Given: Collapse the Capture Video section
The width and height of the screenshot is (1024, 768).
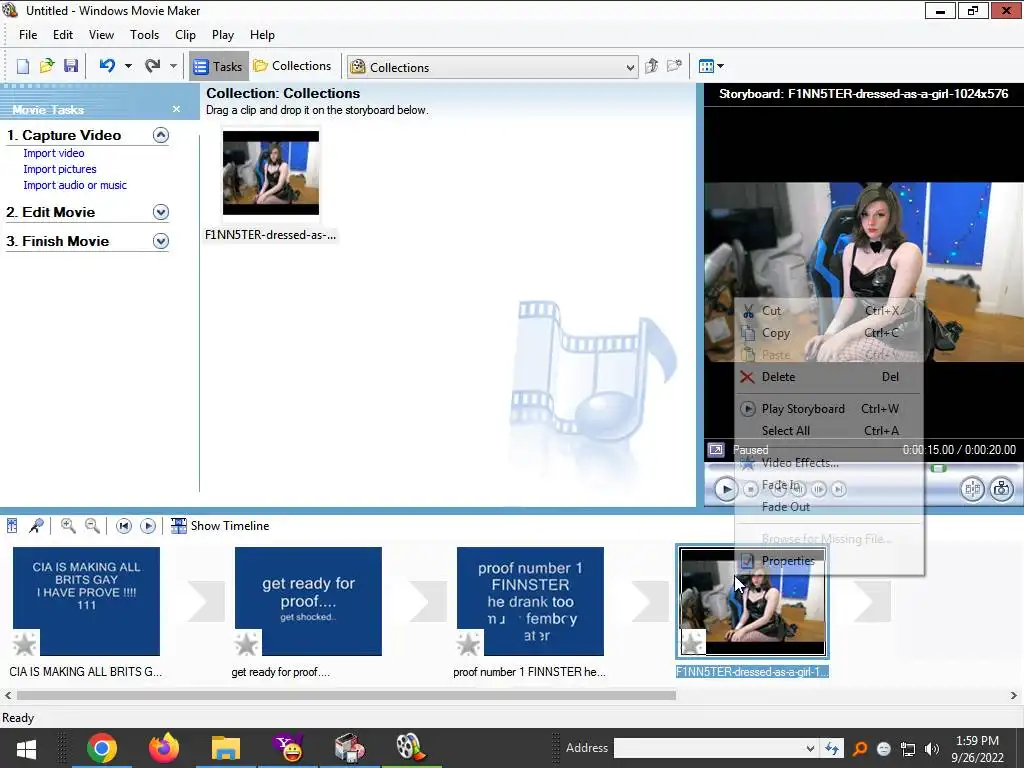Looking at the screenshot, I should [x=161, y=135].
